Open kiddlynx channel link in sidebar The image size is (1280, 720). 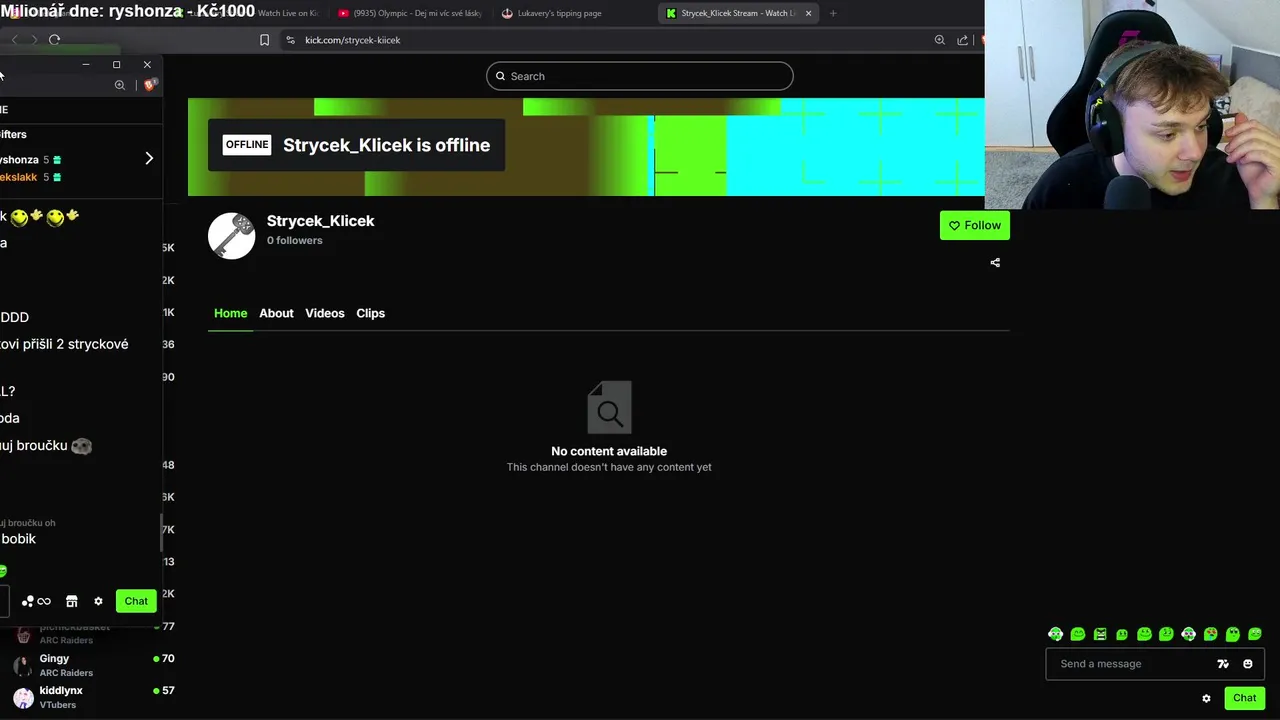[61, 690]
